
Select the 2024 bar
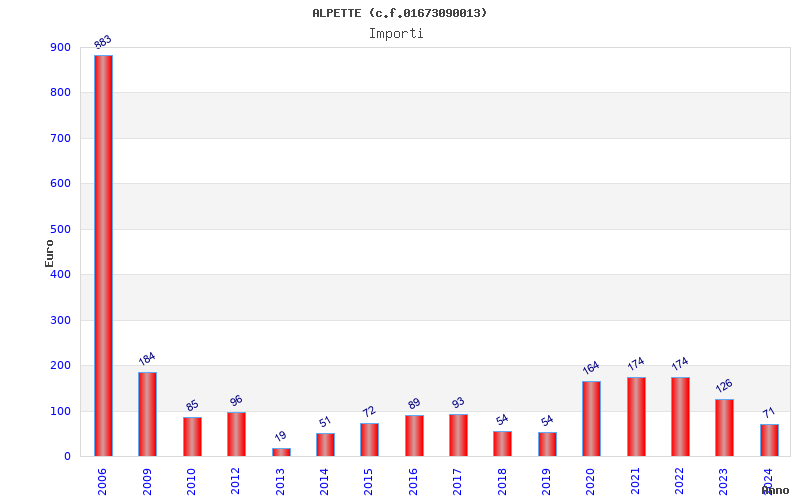pos(769,440)
